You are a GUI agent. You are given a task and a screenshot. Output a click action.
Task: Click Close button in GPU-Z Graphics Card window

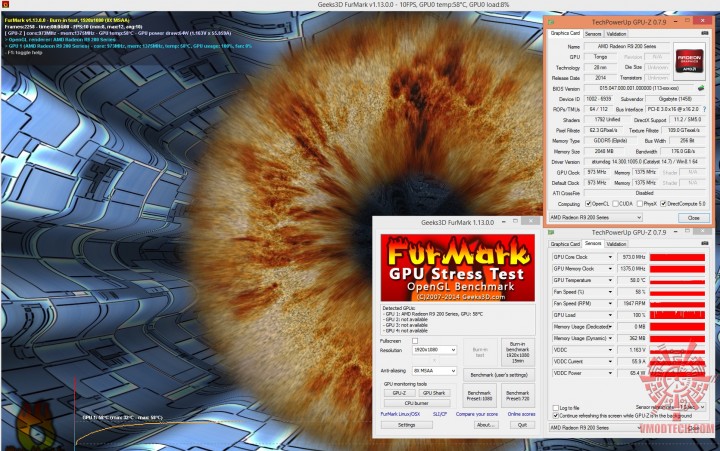point(693,218)
